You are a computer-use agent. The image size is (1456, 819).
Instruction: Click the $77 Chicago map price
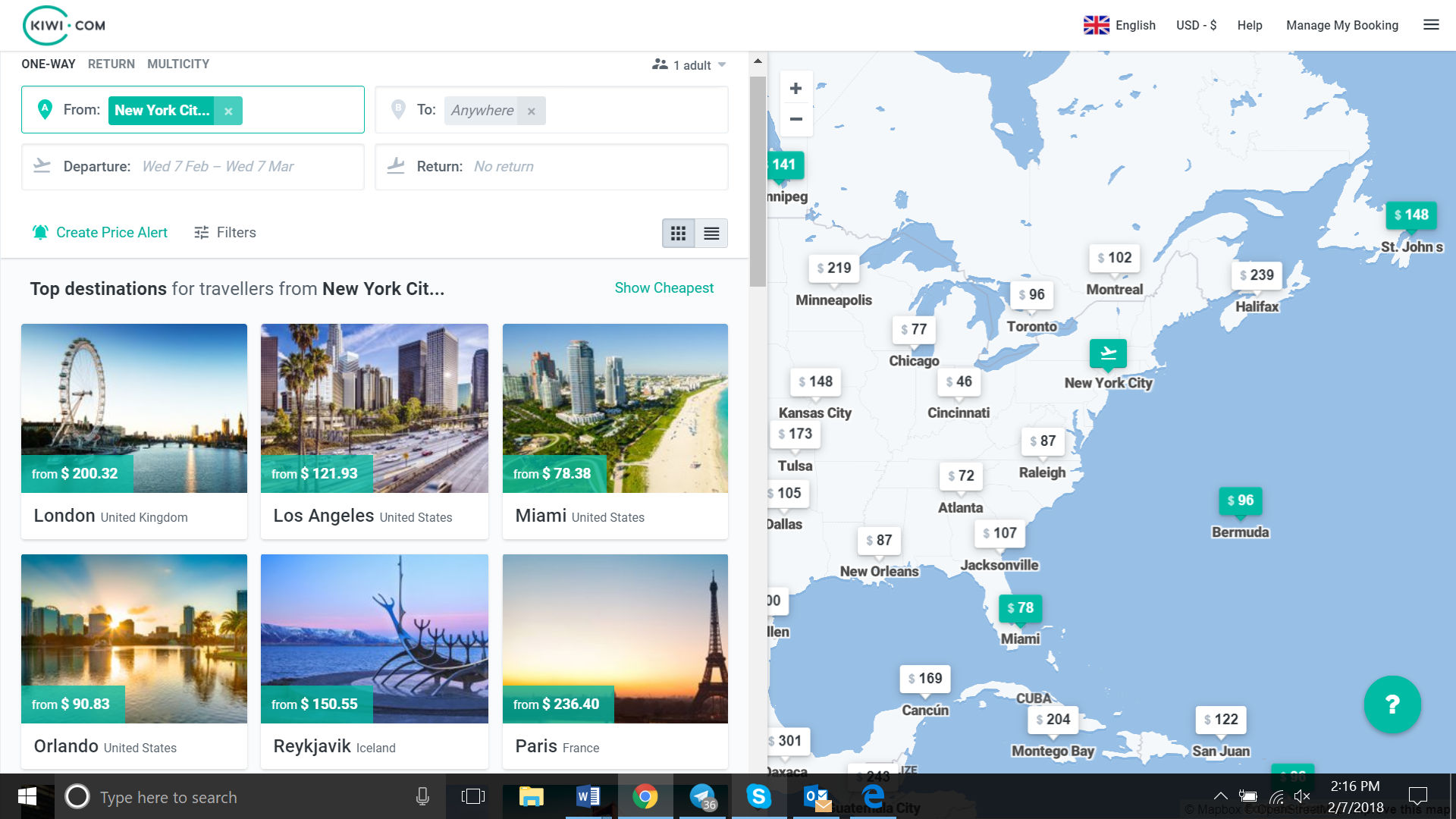click(913, 330)
